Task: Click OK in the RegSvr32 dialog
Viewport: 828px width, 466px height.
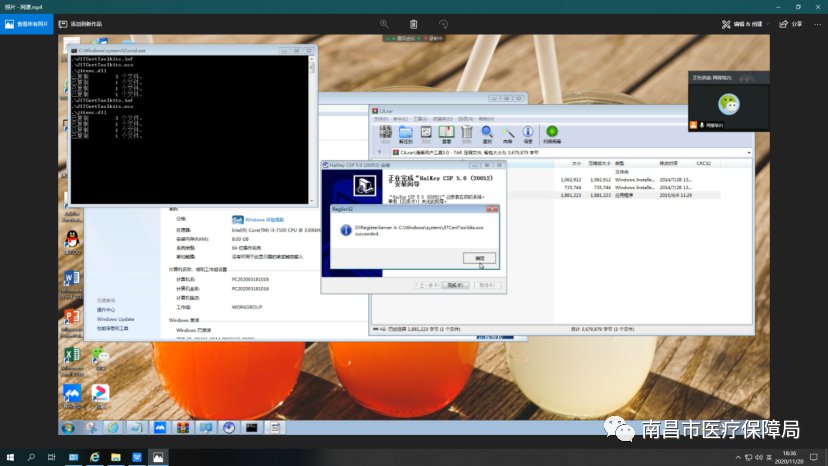Action: [x=479, y=257]
